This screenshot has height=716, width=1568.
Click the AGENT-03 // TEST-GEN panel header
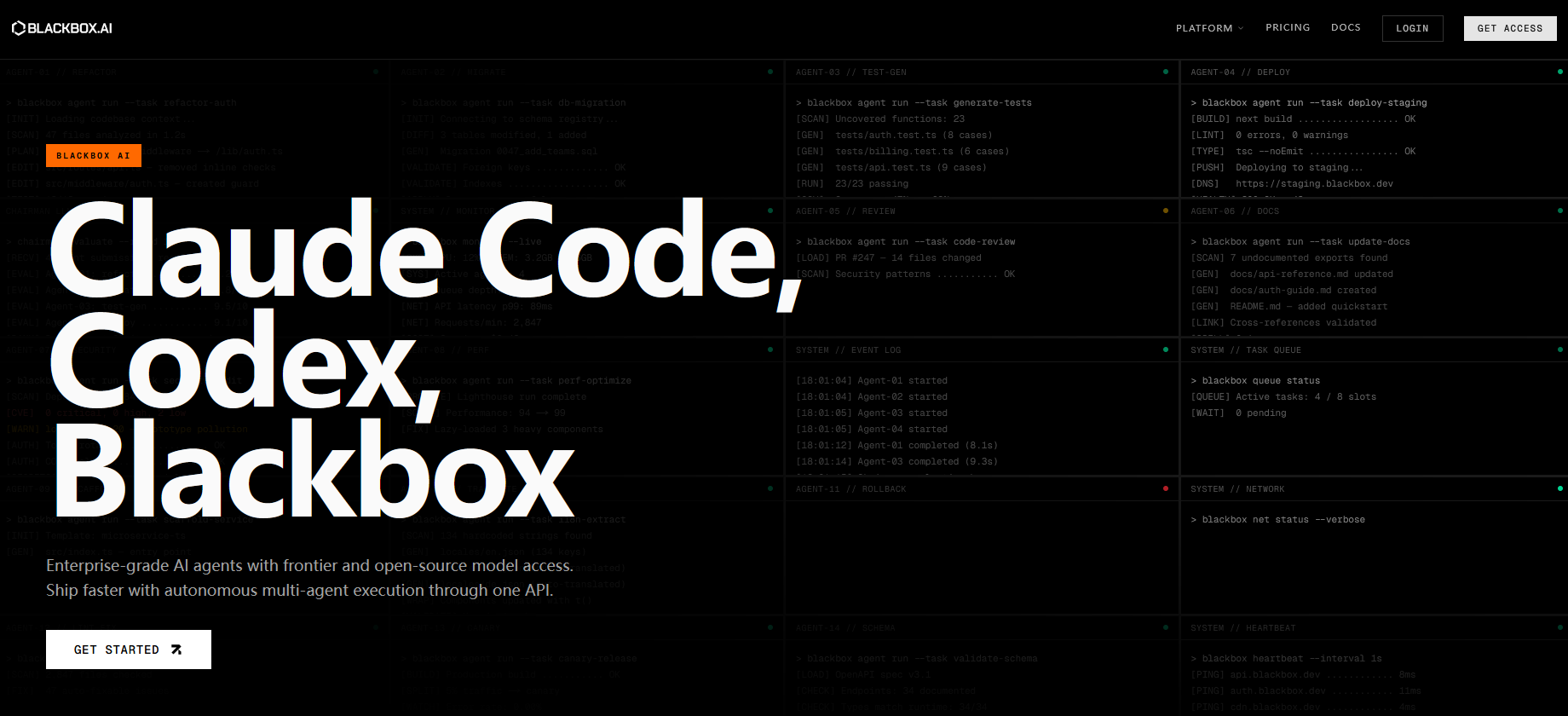(850, 72)
